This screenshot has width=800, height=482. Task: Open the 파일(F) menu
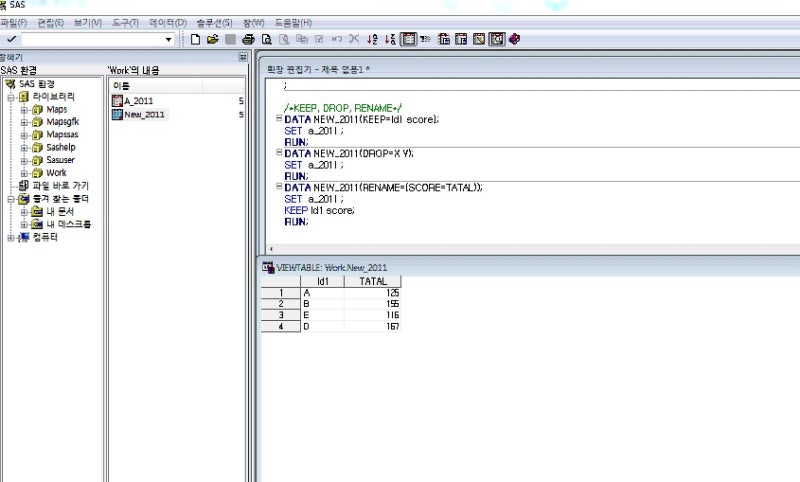point(13,22)
